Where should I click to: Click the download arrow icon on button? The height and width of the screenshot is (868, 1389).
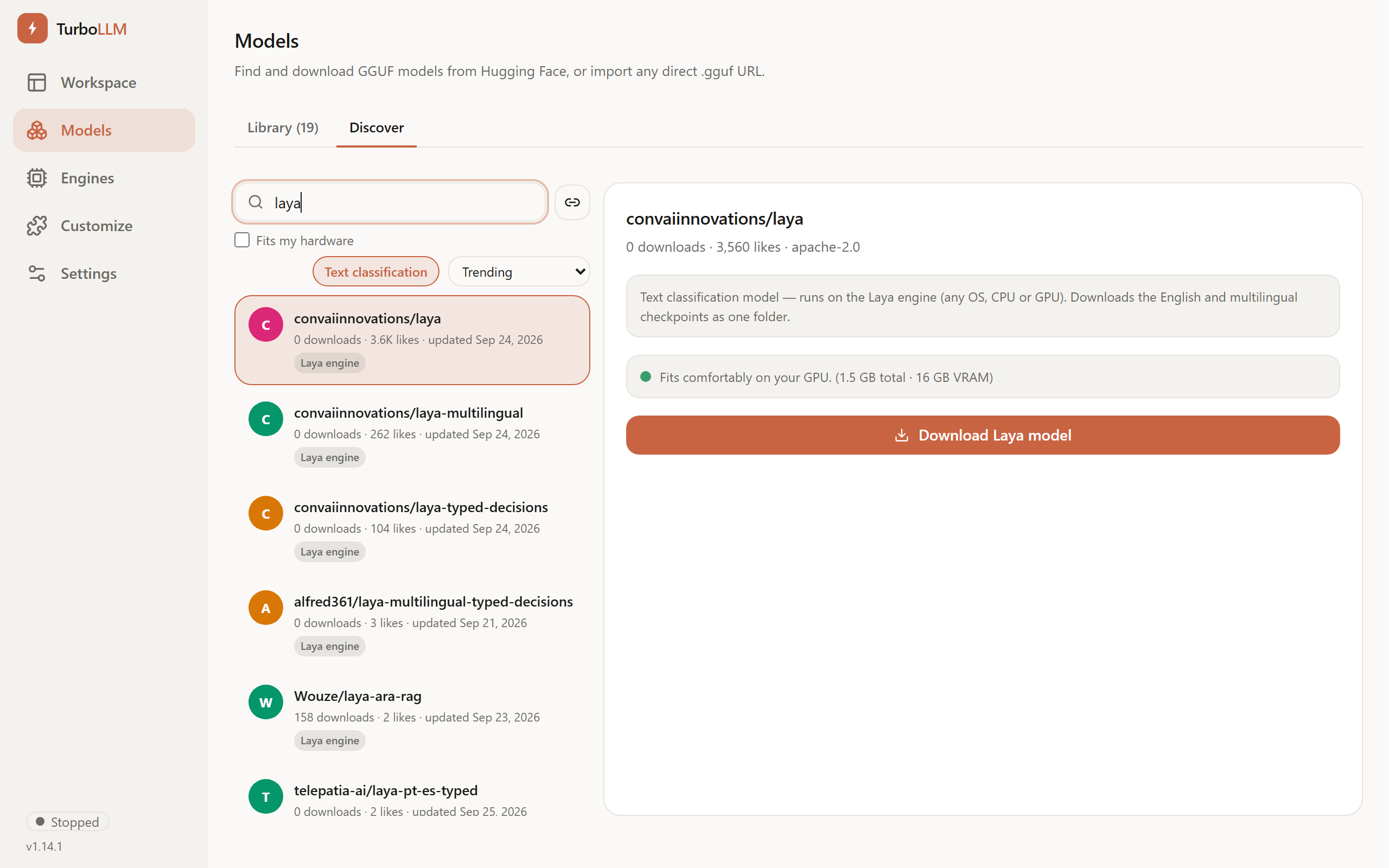click(902, 435)
